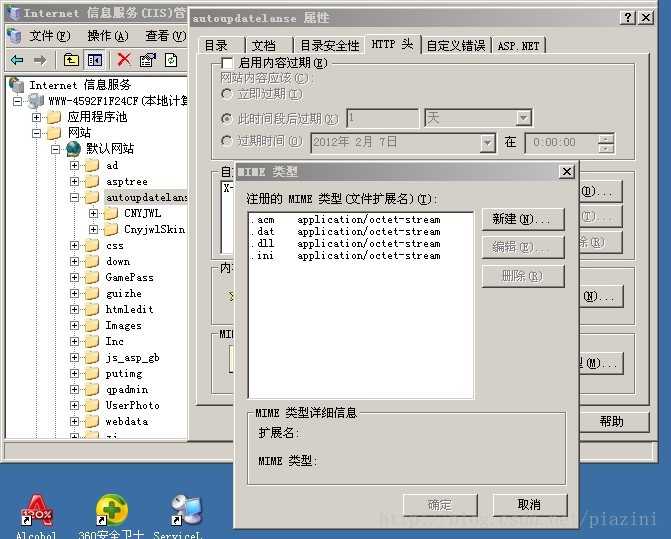Switch to the 自定义错误 tab

(456, 45)
